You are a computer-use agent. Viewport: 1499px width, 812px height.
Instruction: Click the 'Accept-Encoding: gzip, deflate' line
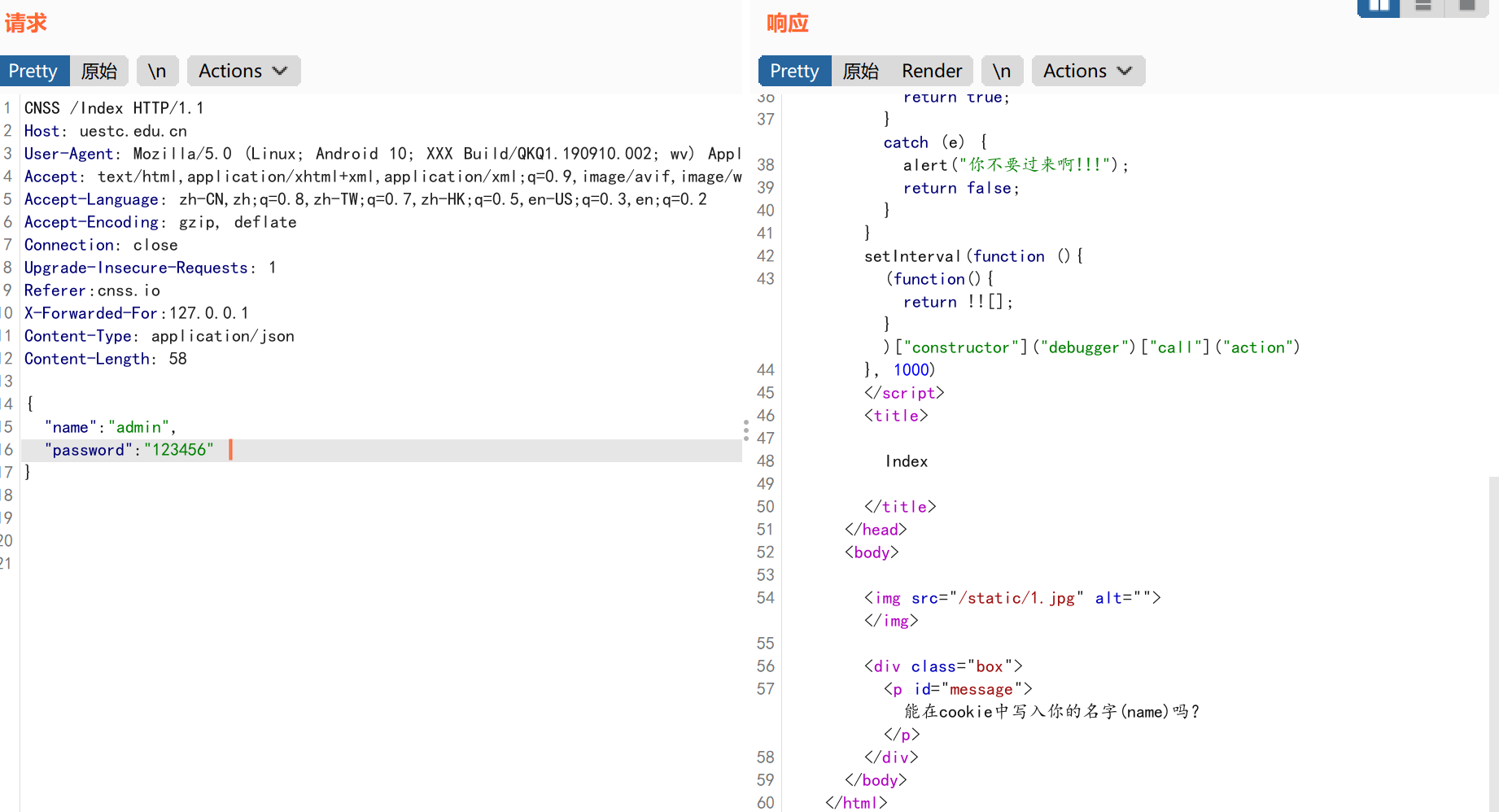[x=160, y=222]
